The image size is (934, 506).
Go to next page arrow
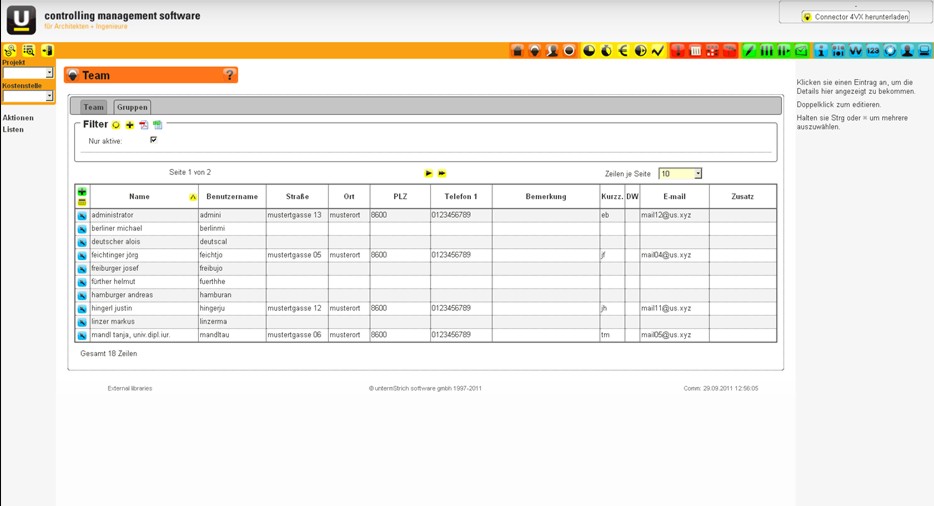[x=428, y=173]
